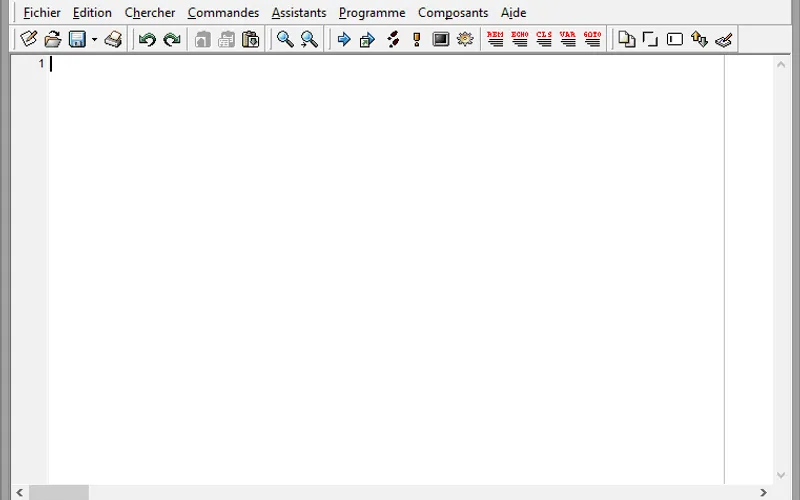Screen dimensions: 800x500
Task: Insert an ECHO command from toolbar
Action: coord(519,39)
